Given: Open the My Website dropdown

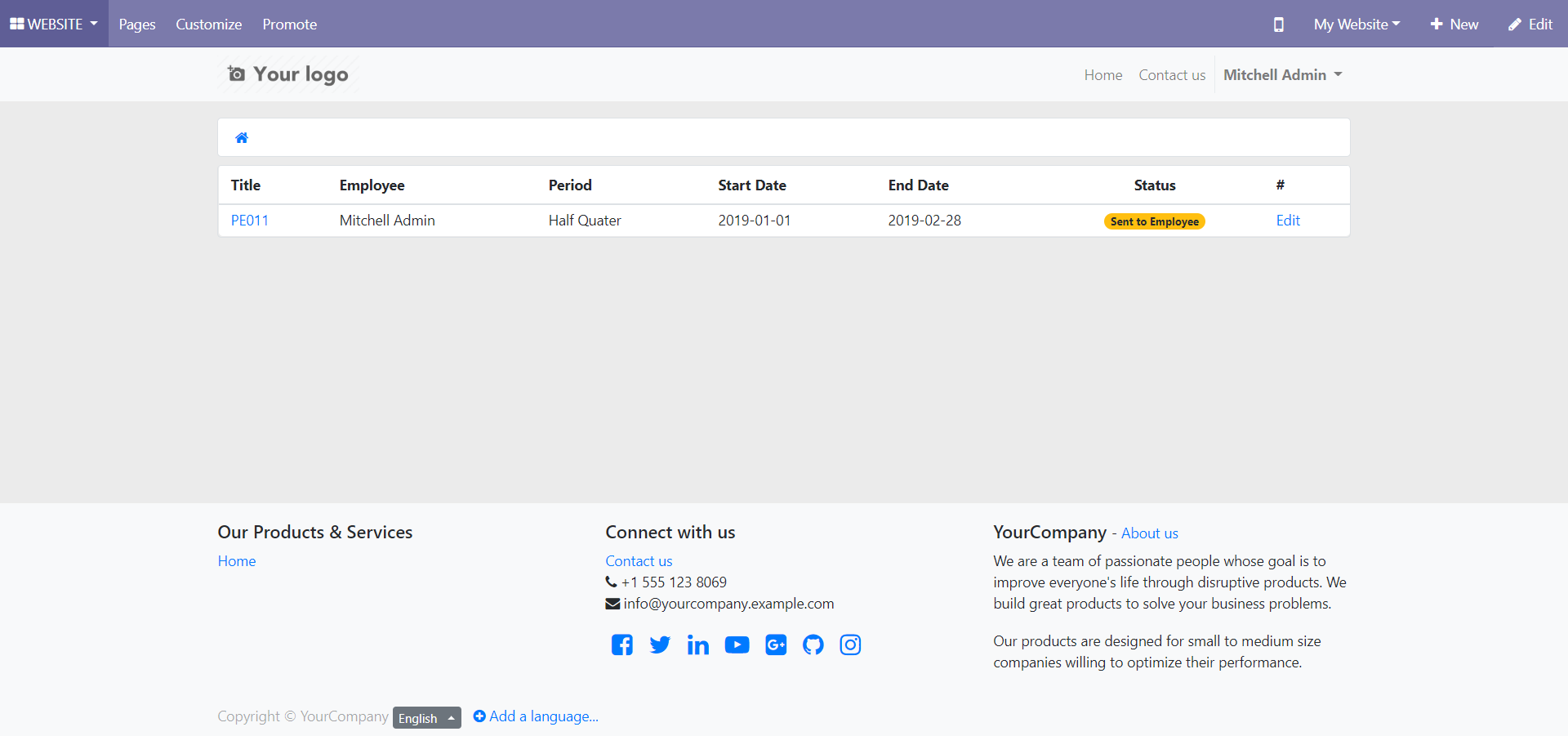Looking at the screenshot, I should click(x=1356, y=25).
